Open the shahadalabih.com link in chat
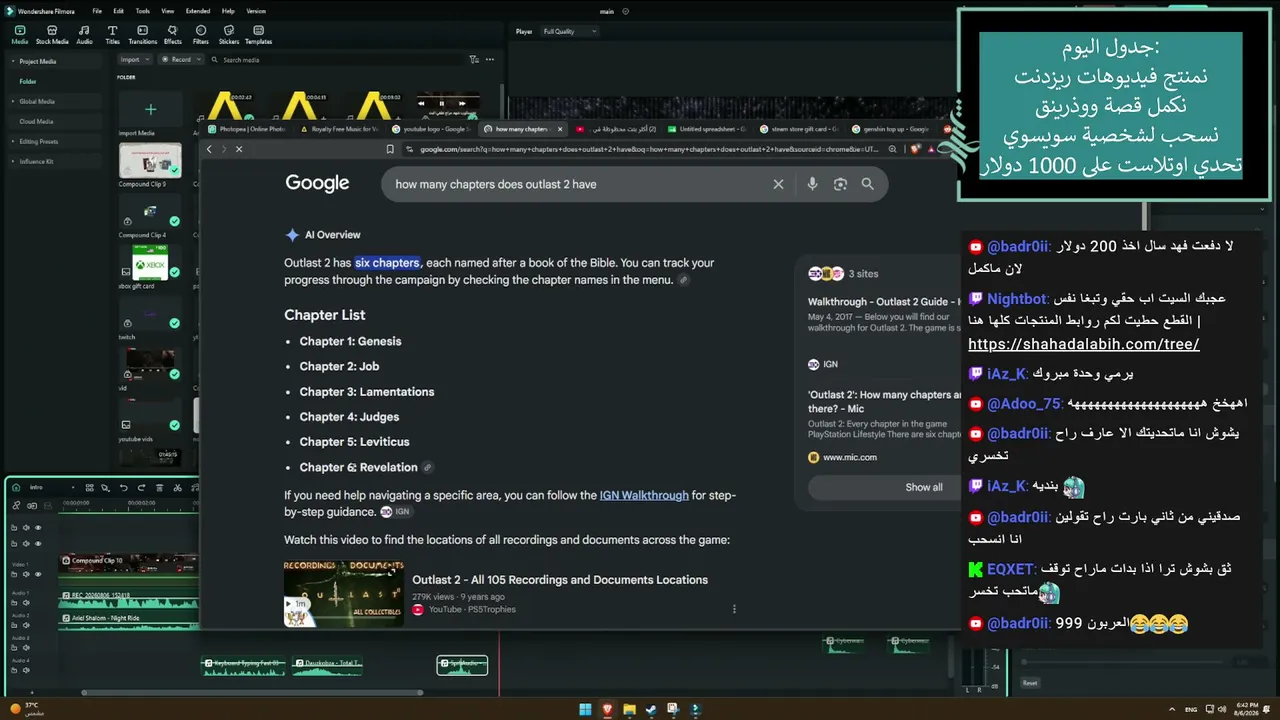 click(1084, 344)
